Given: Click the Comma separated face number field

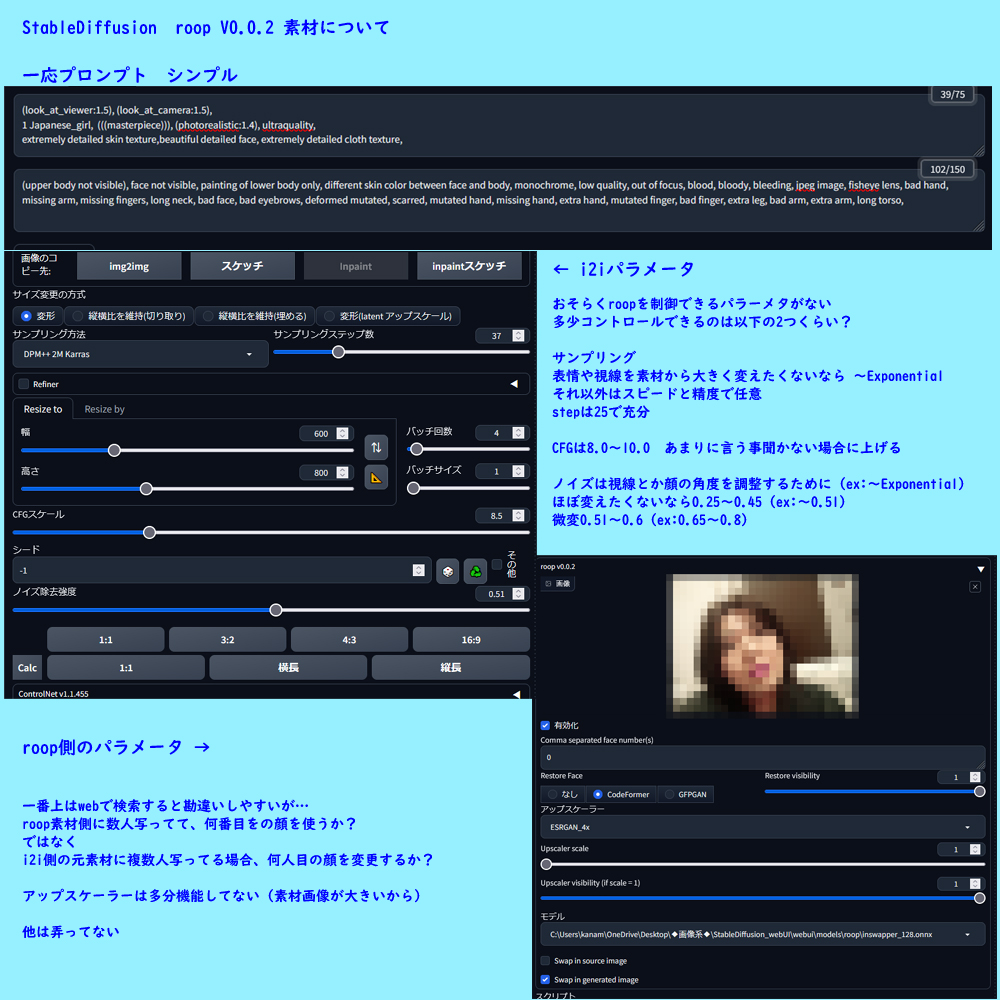Looking at the screenshot, I should point(763,757).
